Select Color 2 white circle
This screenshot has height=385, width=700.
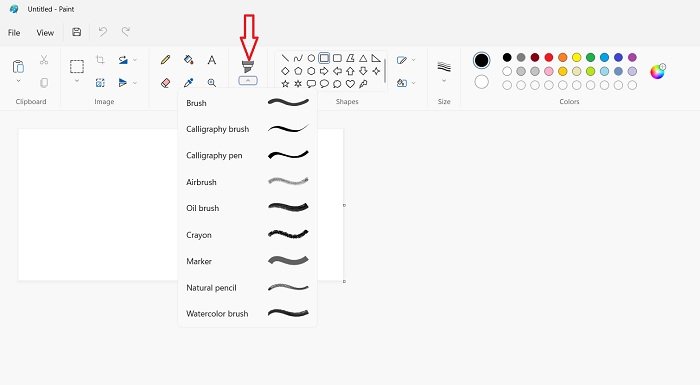point(481,82)
